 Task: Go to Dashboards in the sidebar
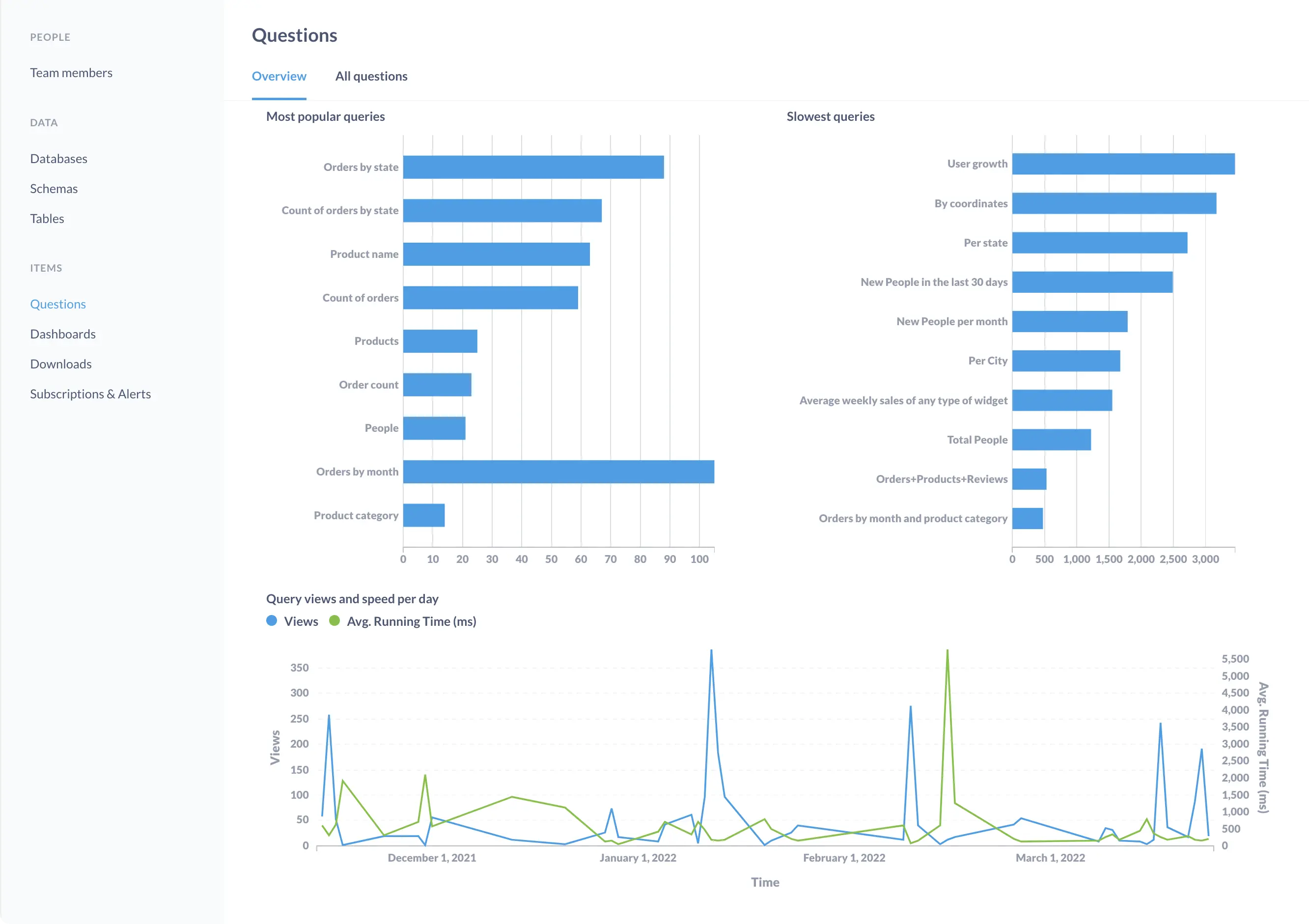[63, 334]
